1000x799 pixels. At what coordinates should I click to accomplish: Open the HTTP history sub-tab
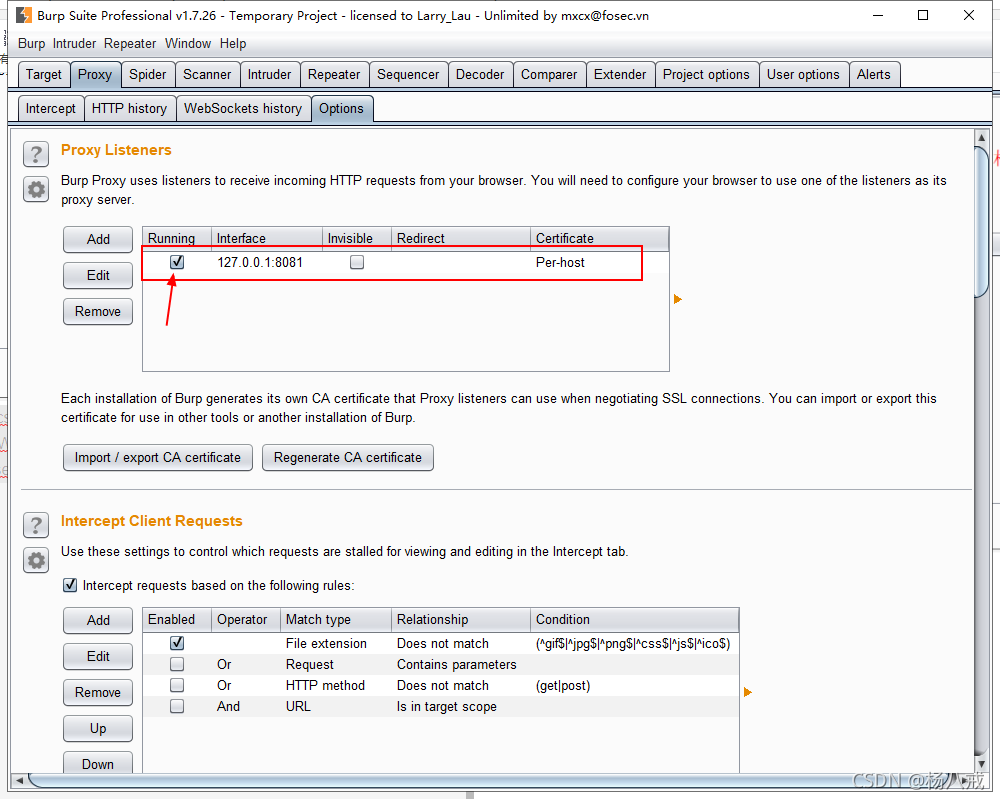[129, 108]
